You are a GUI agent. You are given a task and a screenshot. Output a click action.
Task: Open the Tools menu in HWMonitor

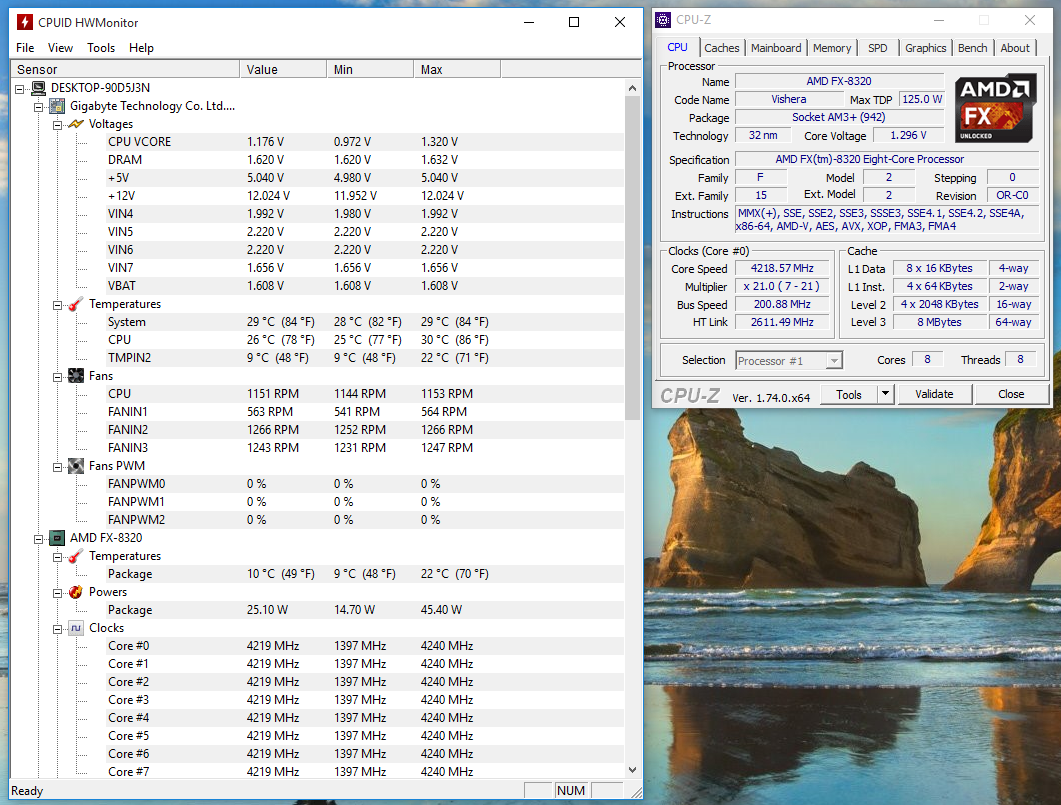pyautogui.click(x=101, y=48)
